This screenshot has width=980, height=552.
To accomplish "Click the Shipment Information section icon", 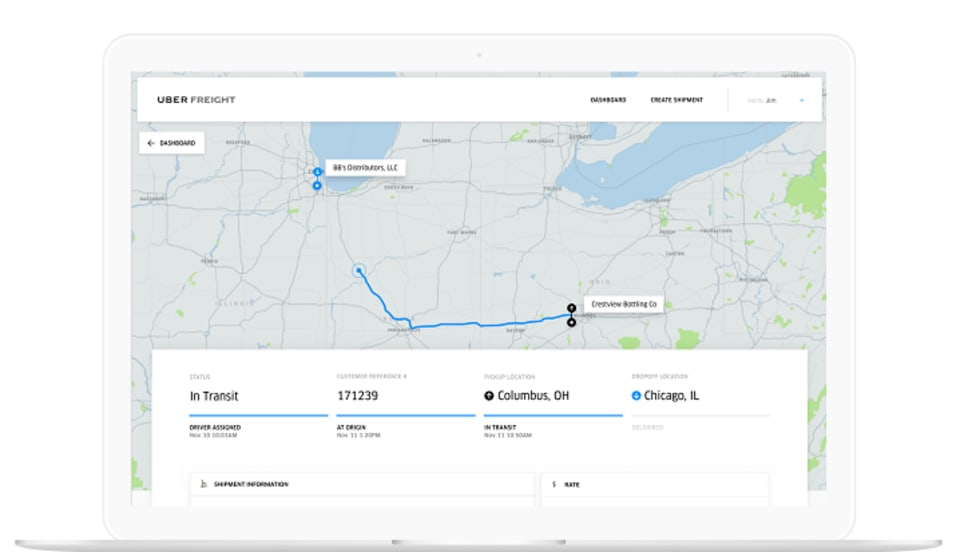I will (x=204, y=484).
